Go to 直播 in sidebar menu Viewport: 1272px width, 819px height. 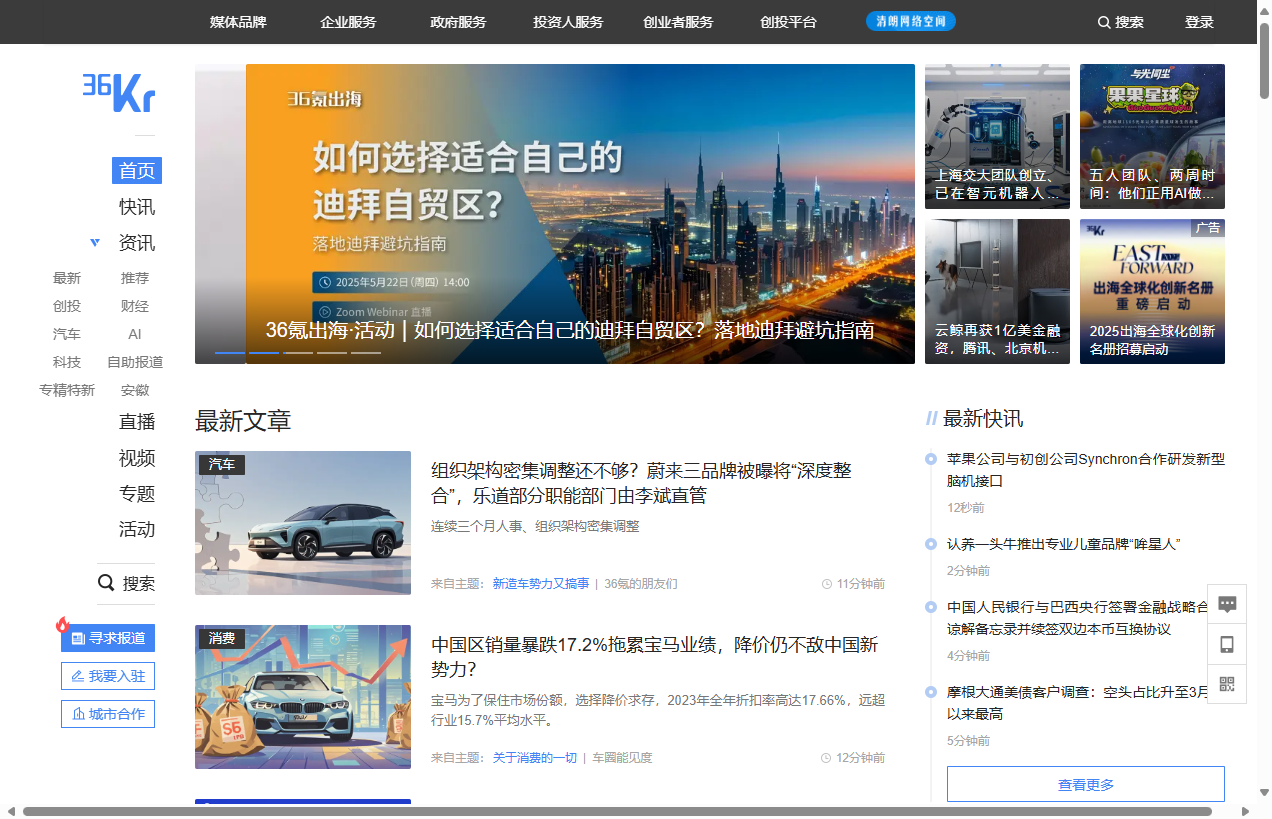[x=137, y=421]
